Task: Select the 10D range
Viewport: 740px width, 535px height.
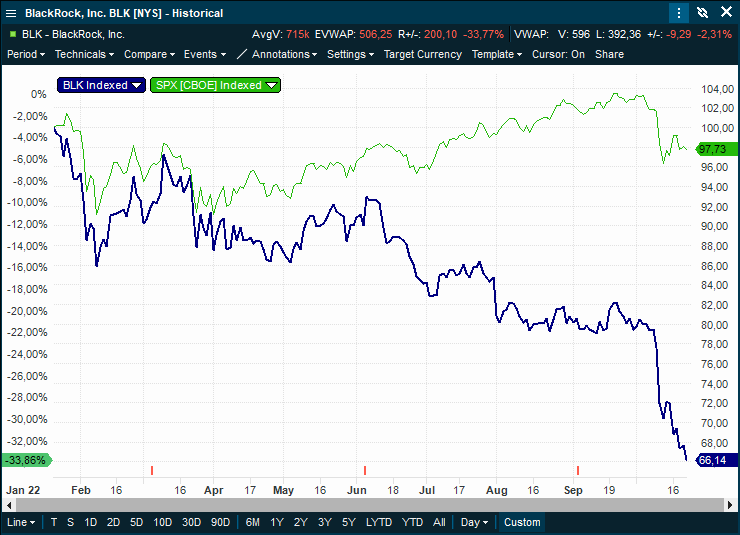Action: [x=163, y=522]
